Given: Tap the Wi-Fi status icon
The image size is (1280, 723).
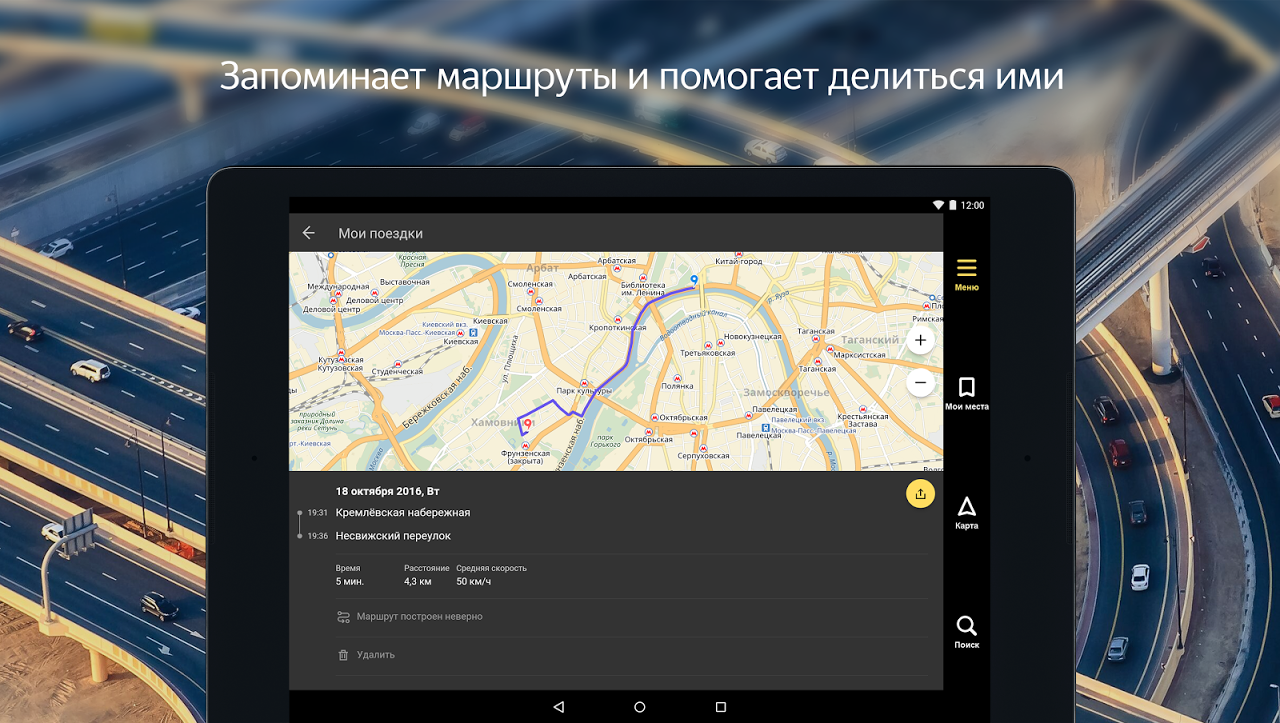Looking at the screenshot, I should click(938, 205).
